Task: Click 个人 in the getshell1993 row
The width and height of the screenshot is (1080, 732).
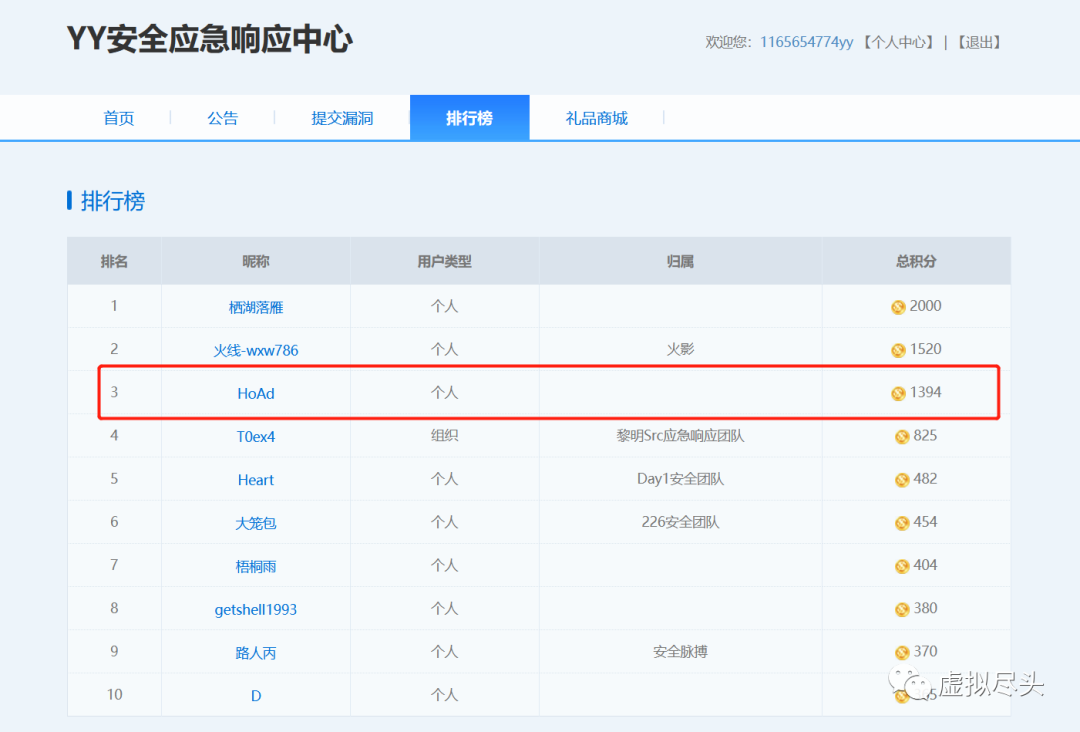Action: click(x=444, y=608)
